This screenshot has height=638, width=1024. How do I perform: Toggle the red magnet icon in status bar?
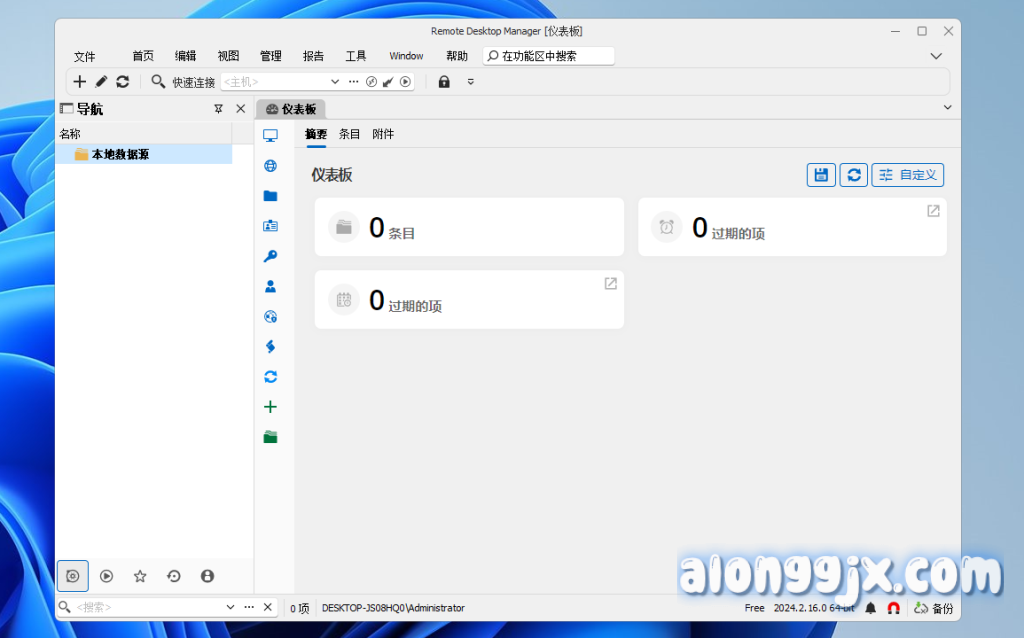pos(894,608)
